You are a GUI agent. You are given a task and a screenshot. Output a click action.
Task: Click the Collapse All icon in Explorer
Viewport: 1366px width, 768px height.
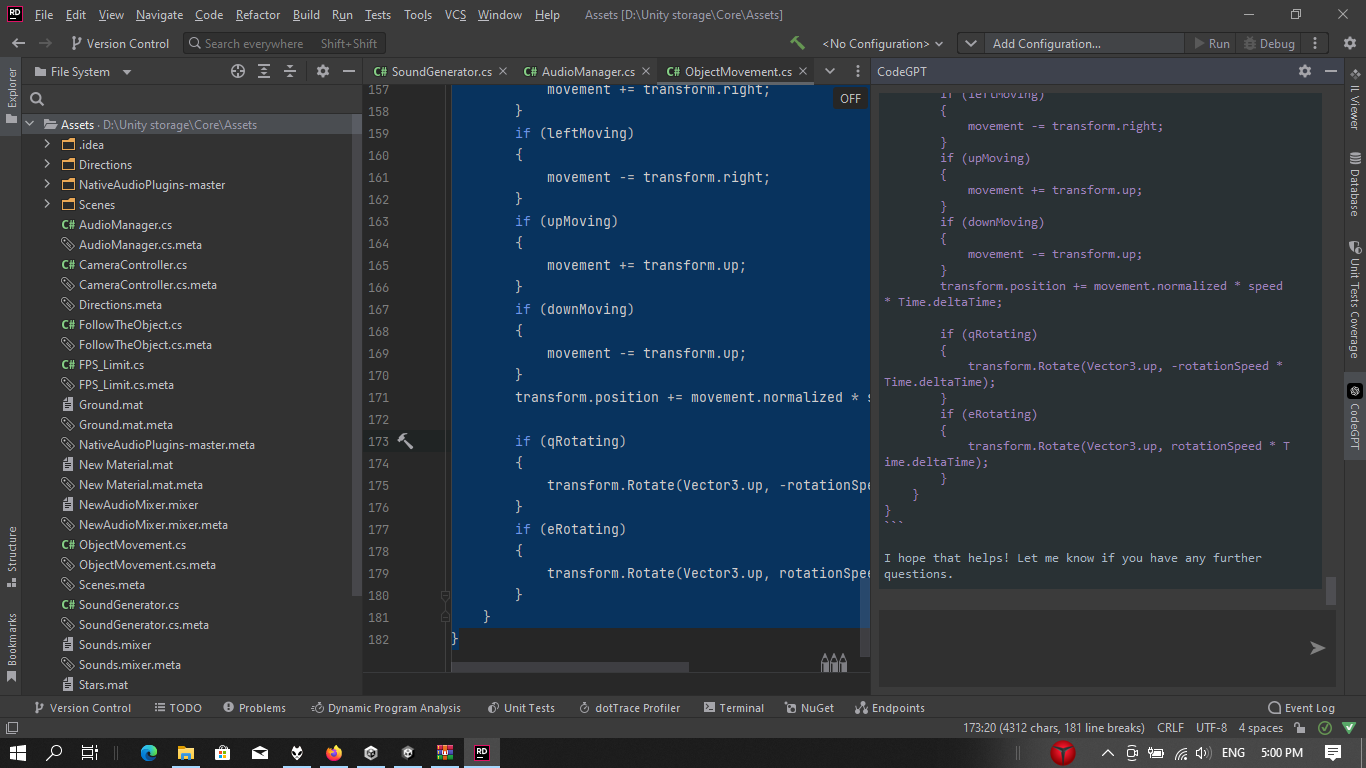[x=290, y=71]
